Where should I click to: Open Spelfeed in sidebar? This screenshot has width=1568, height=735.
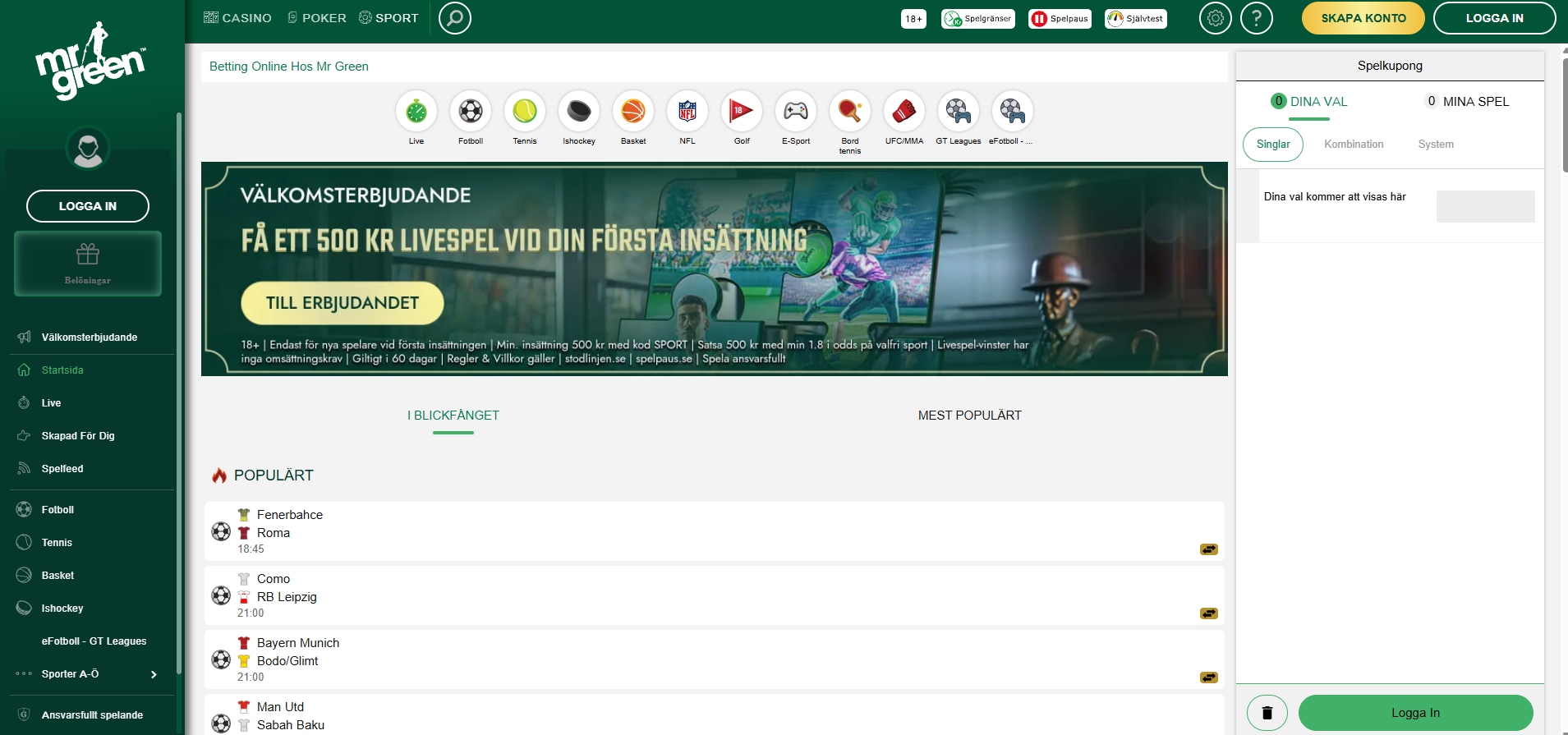[x=62, y=469]
